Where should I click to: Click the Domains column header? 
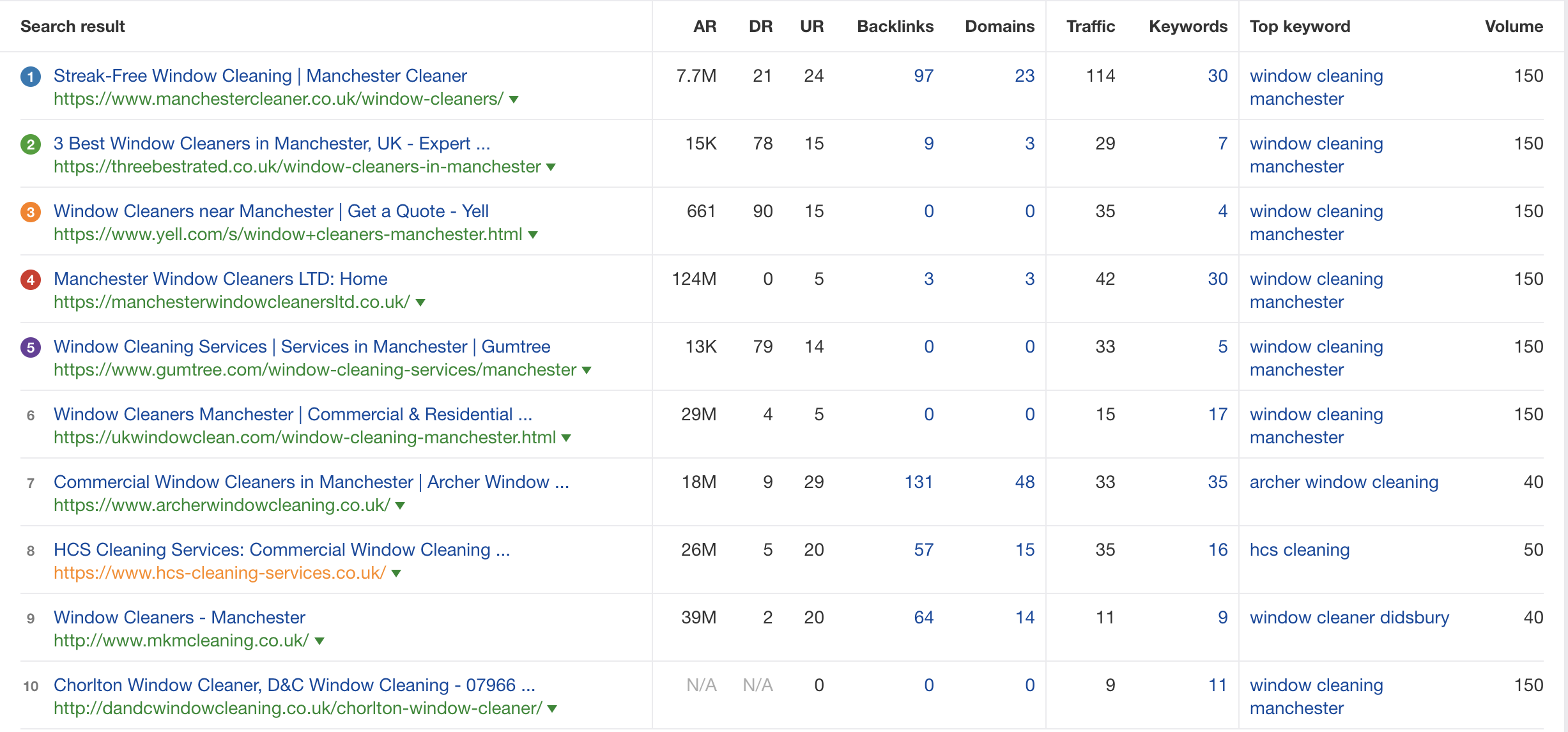[x=999, y=26]
